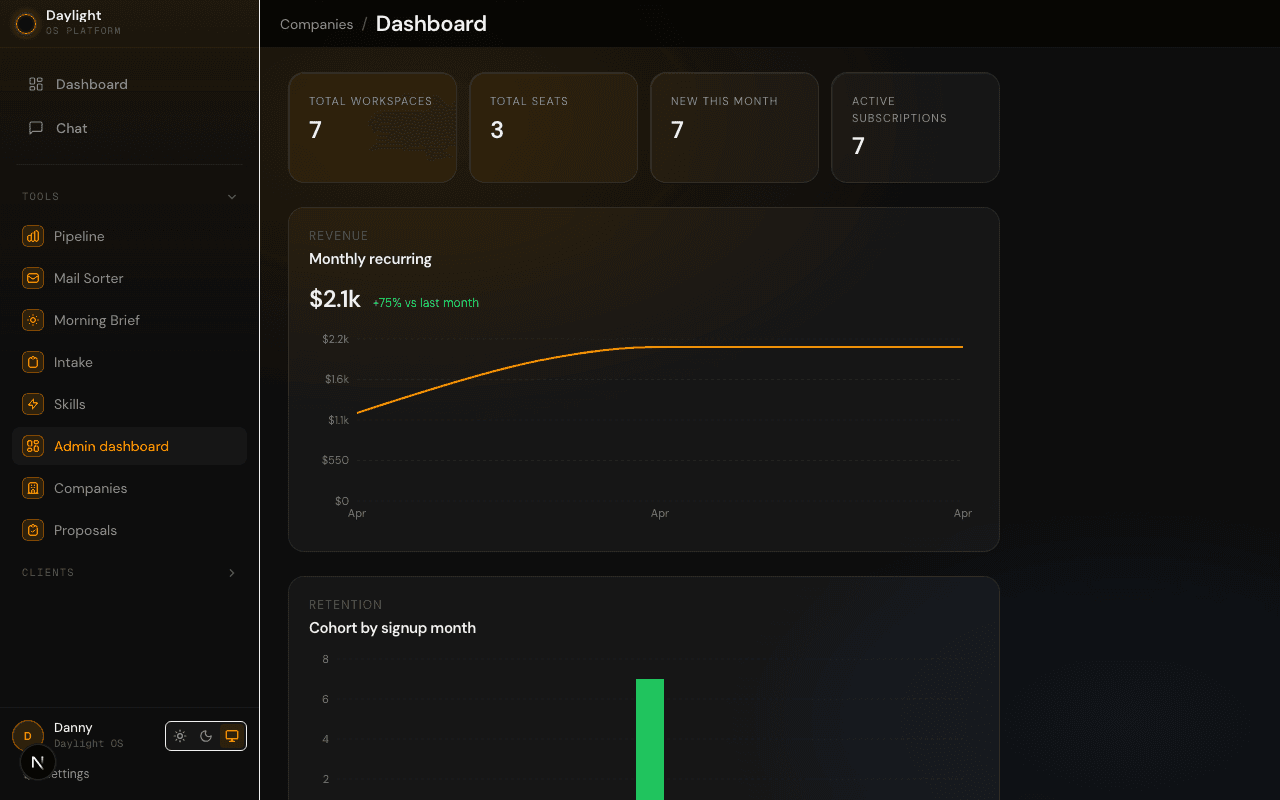
Task: Click the +75% vs last month text
Action: coord(426,303)
